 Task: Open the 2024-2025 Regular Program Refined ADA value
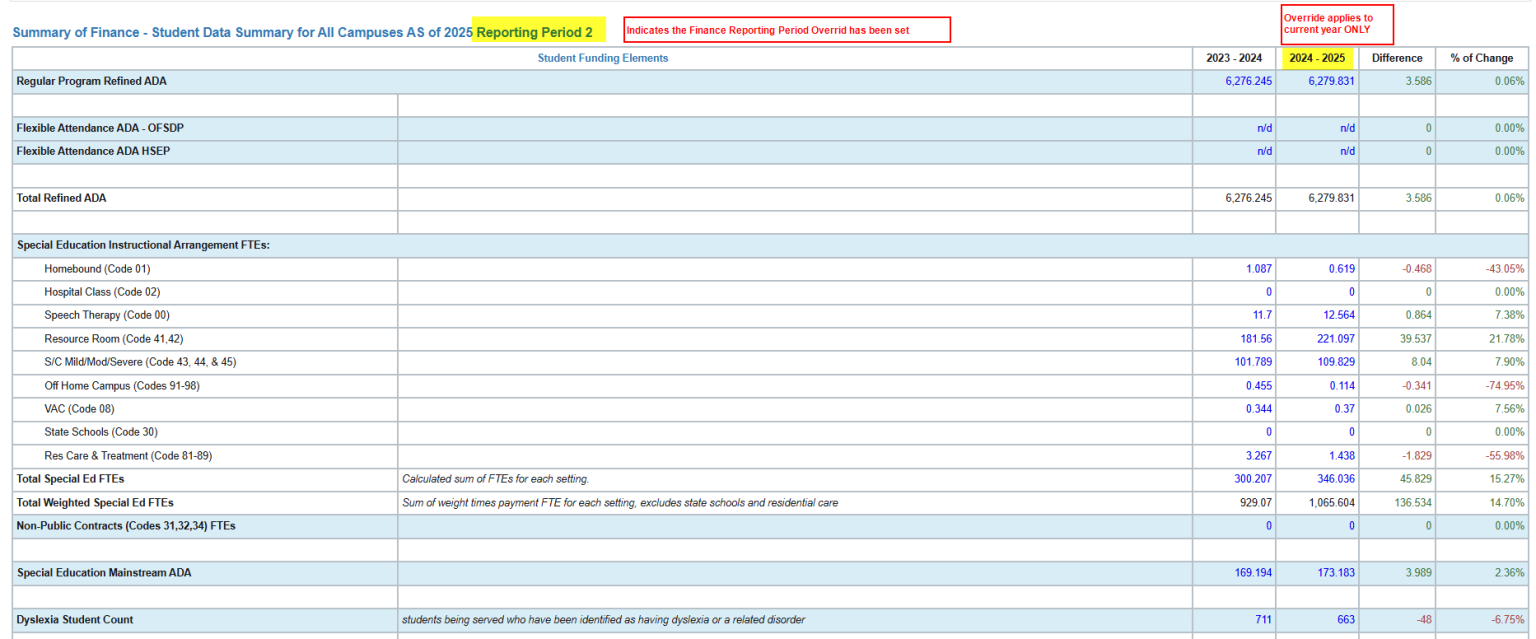(1331, 81)
